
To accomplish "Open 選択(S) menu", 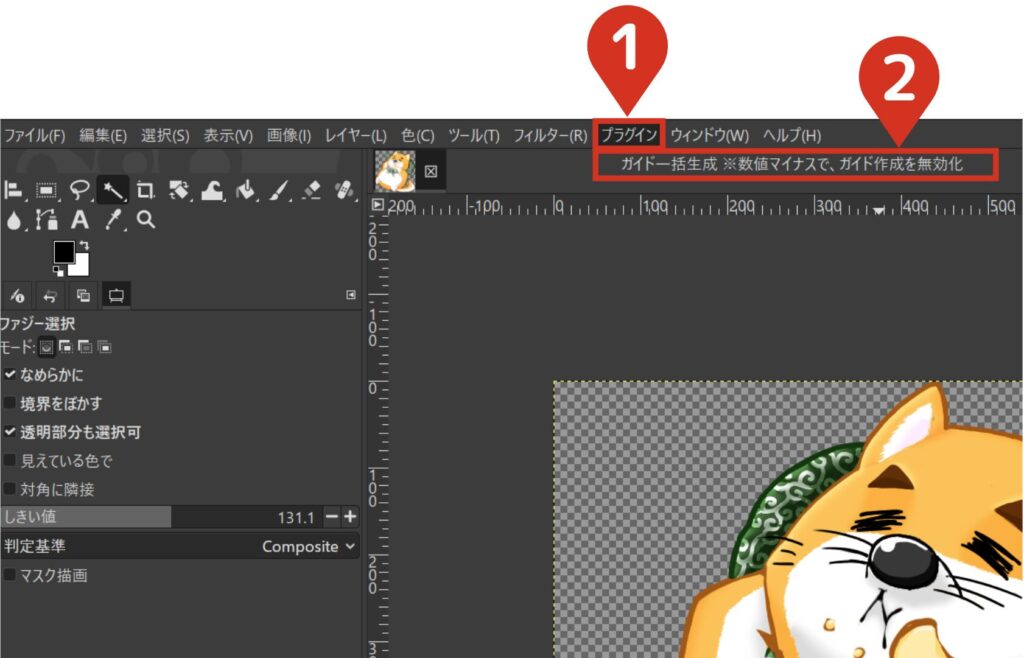I will click(165, 136).
